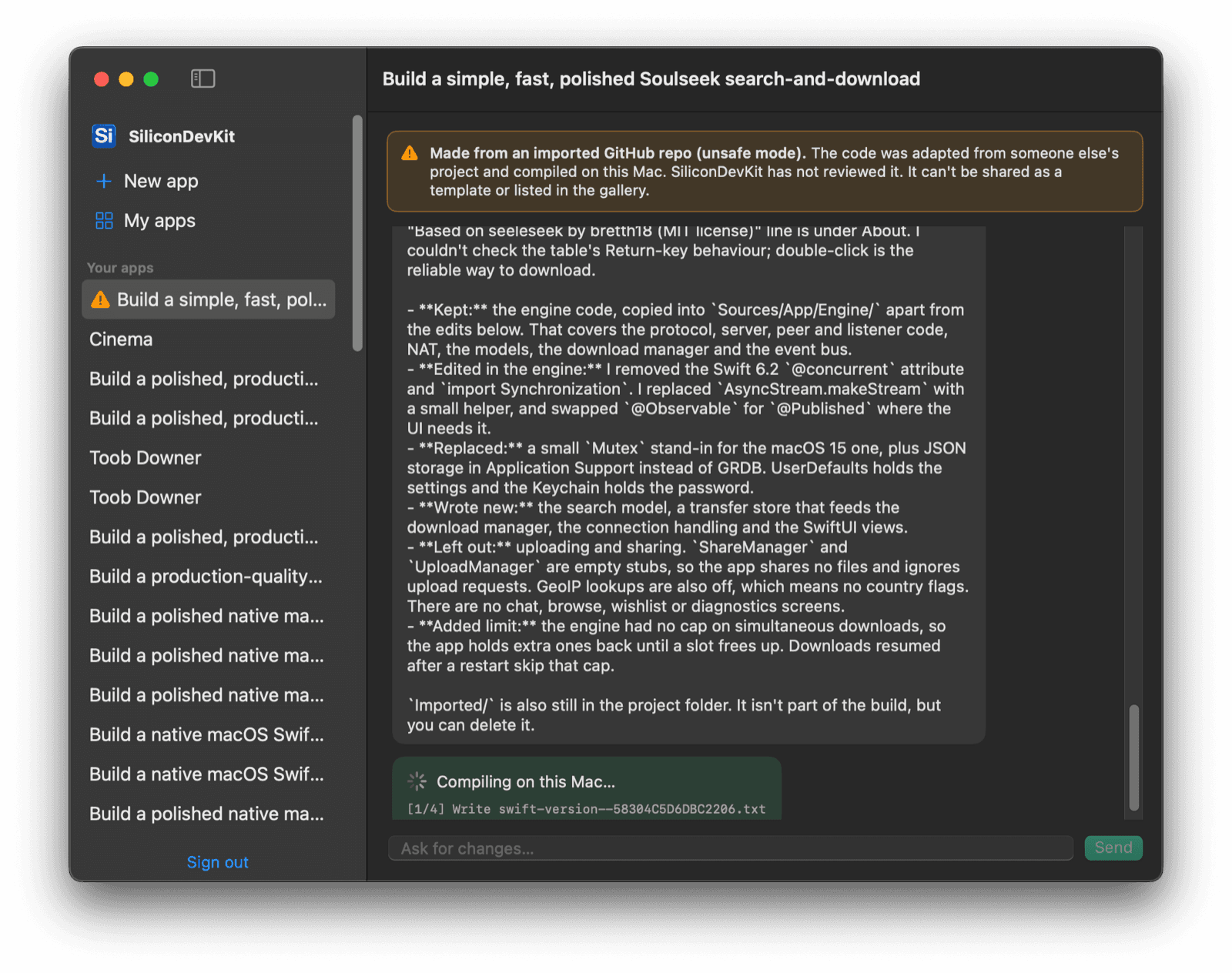This screenshot has width=1232, height=973.
Task: Click the plus icon beside New app
Action: pos(104,181)
